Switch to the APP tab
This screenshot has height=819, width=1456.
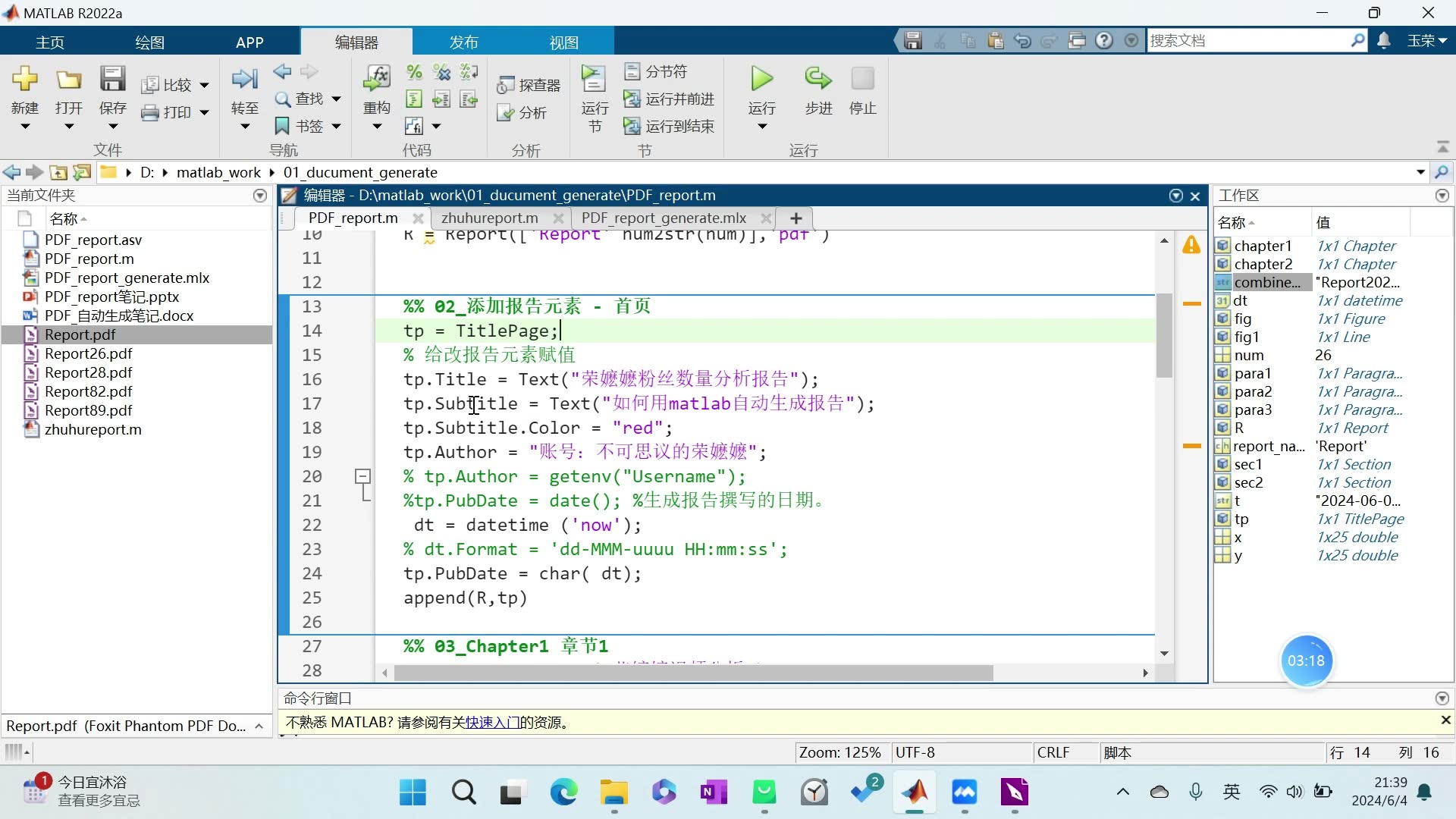coord(249,42)
